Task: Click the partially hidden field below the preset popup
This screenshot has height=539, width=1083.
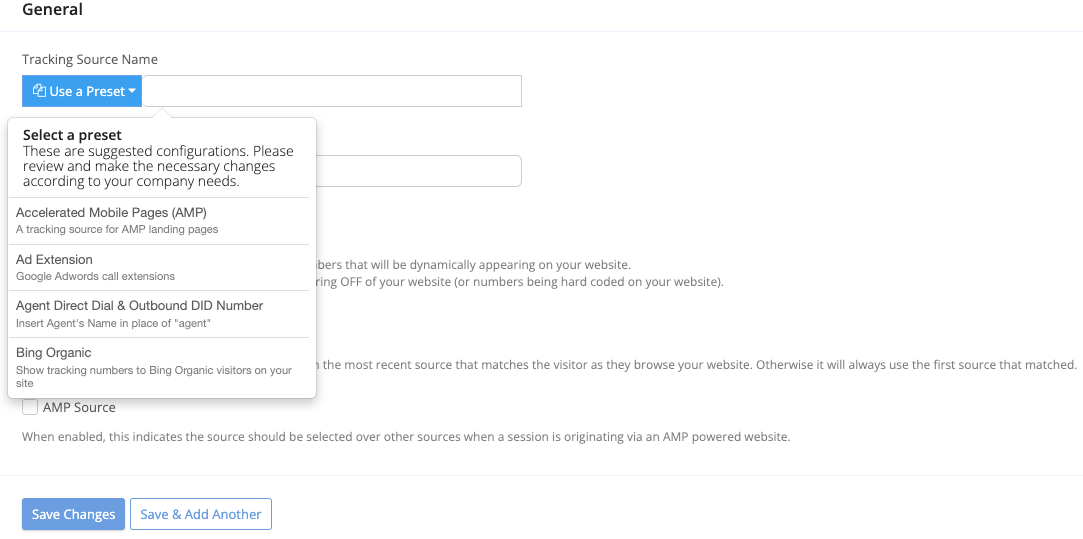Action: (418, 171)
